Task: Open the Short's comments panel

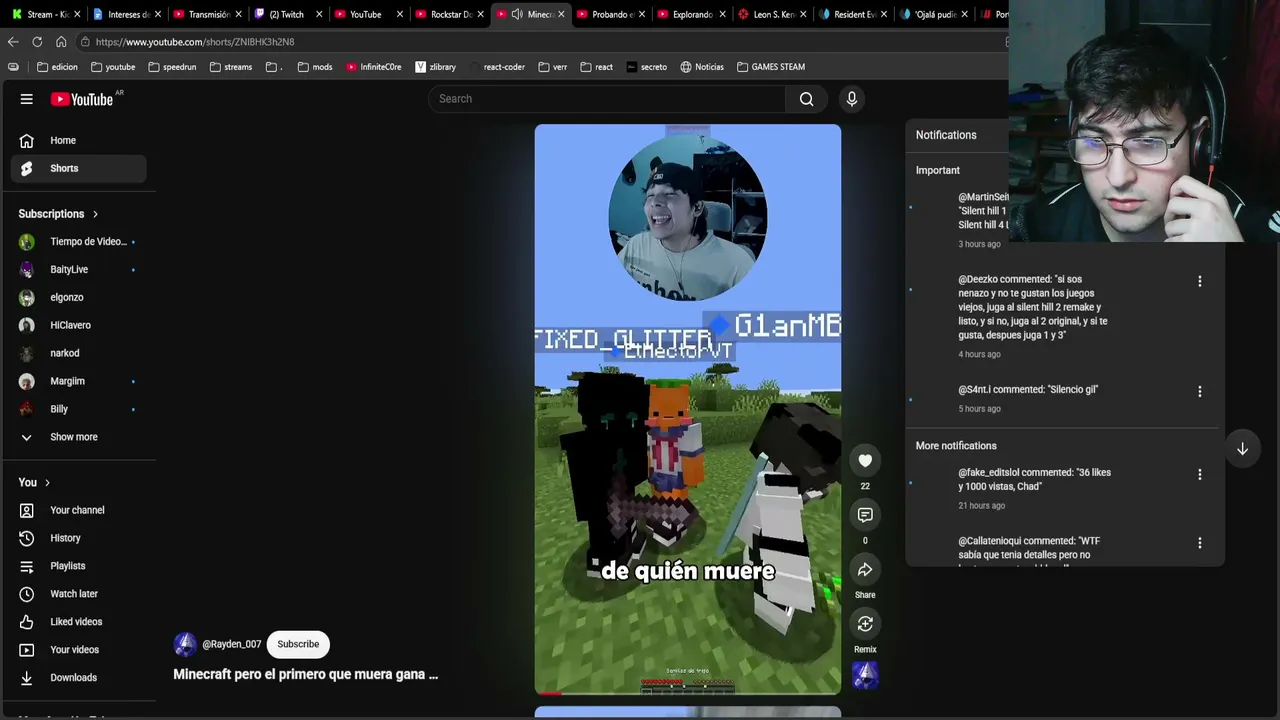Action: 865,515
